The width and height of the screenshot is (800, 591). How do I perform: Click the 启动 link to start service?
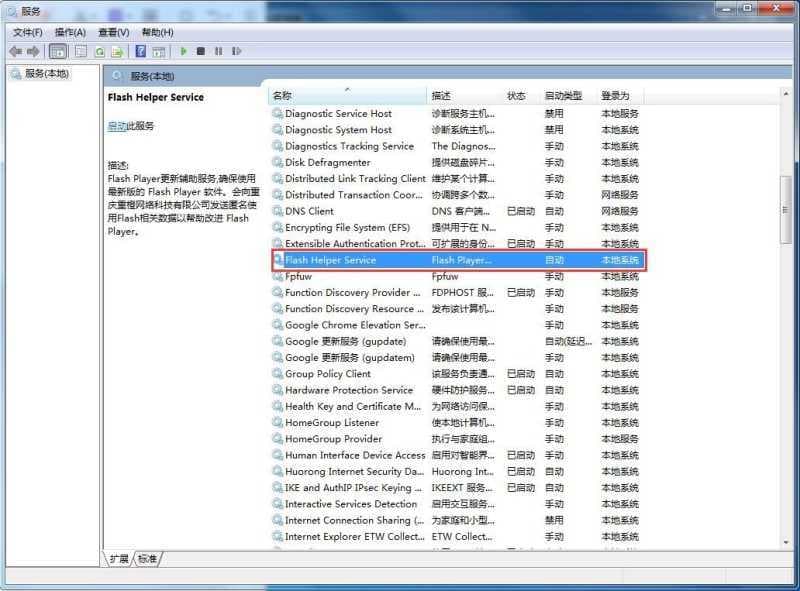pos(117,126)
